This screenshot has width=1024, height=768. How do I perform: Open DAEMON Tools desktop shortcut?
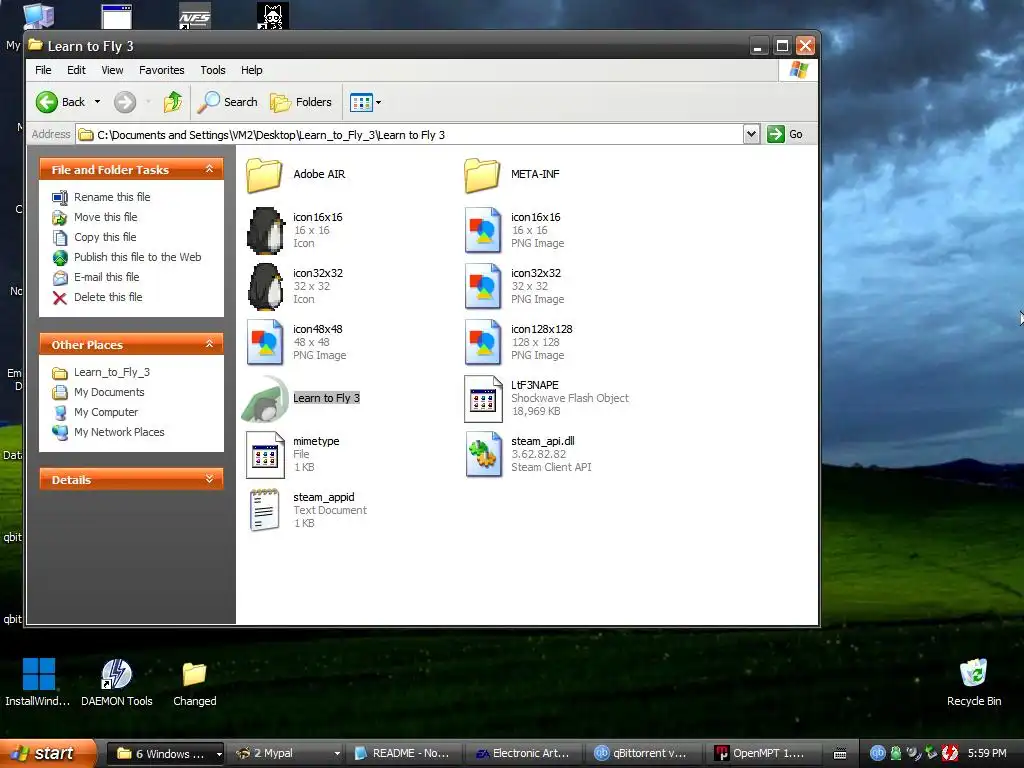pyautogui.click(x=116, y=682)
